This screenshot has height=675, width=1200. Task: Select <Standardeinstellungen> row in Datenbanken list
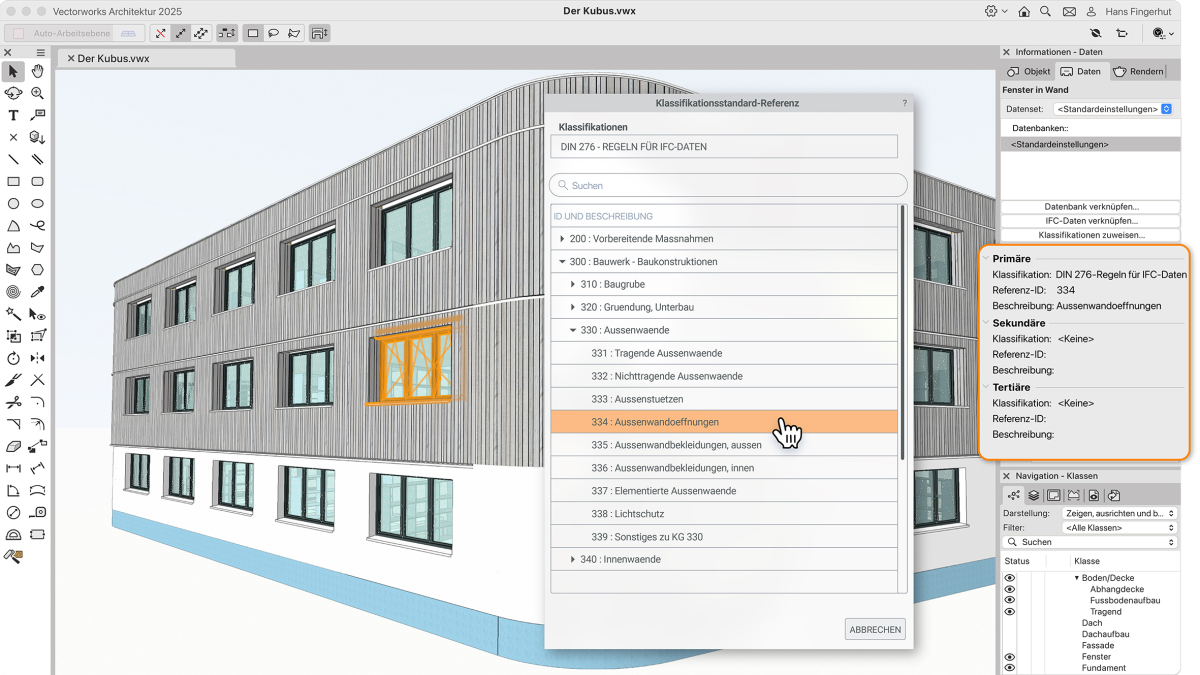[x=1091, y=144]
